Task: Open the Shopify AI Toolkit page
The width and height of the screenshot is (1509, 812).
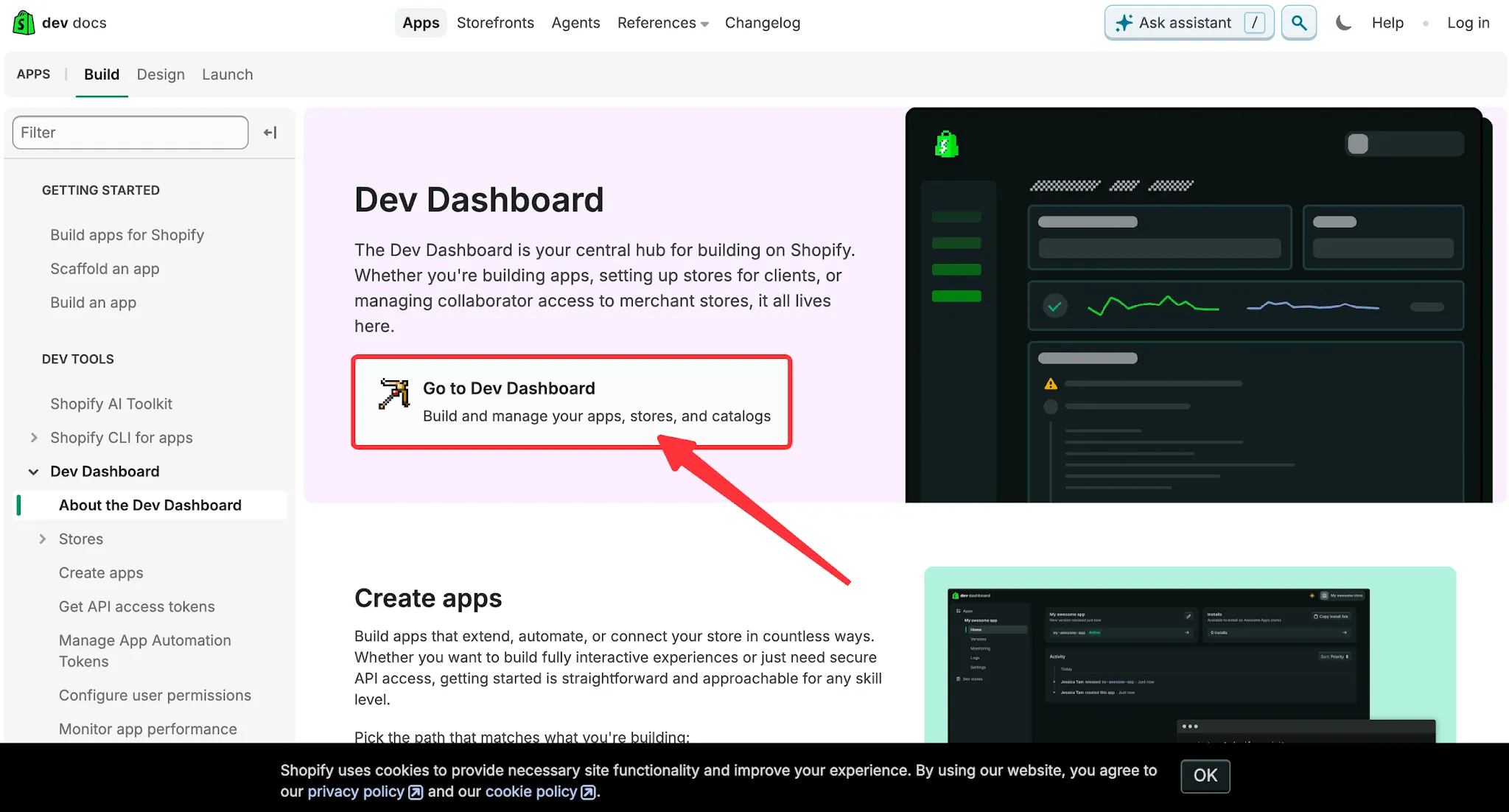Action: point(111,404)
